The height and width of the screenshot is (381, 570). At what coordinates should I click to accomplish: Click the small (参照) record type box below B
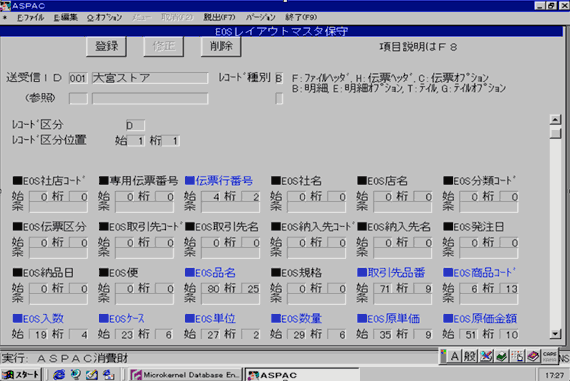(279, 99)
